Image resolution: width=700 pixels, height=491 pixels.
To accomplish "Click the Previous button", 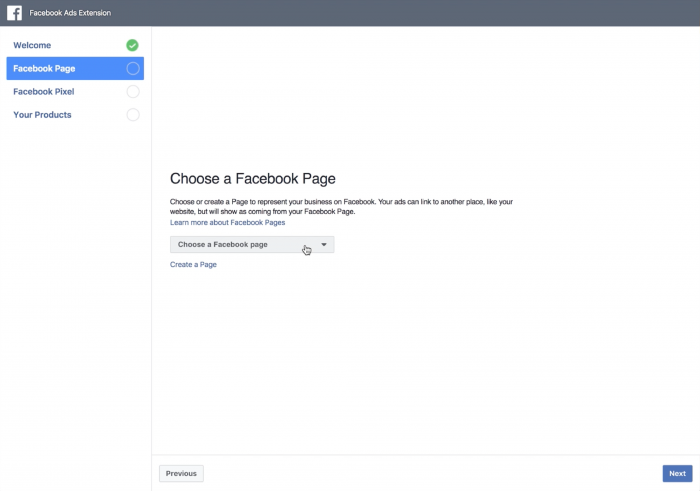I will click(x=181, y=474).
